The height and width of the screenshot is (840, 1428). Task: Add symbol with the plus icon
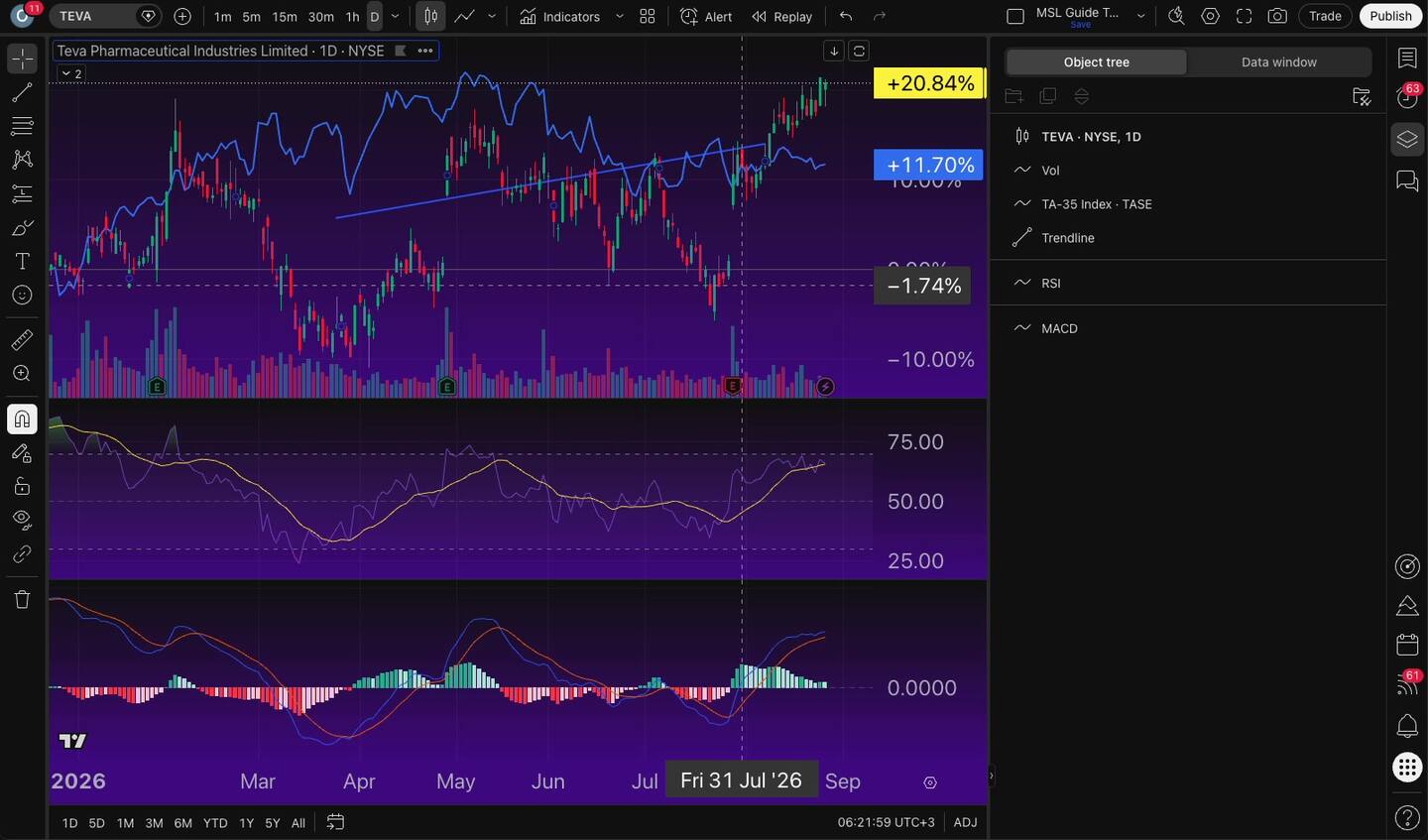pyautogui.click(x=182, y=16)
